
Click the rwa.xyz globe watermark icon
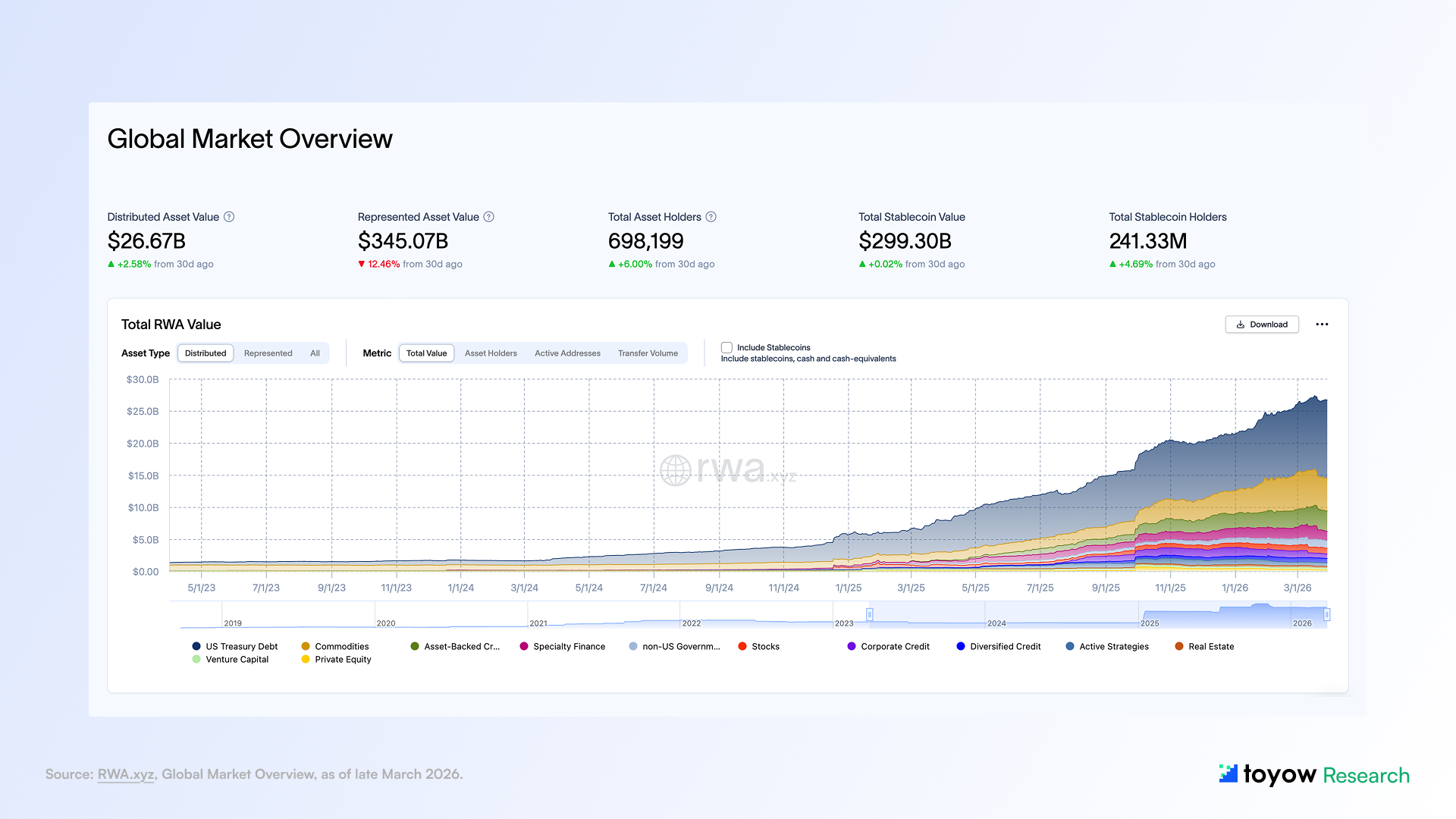click(675, 470)
